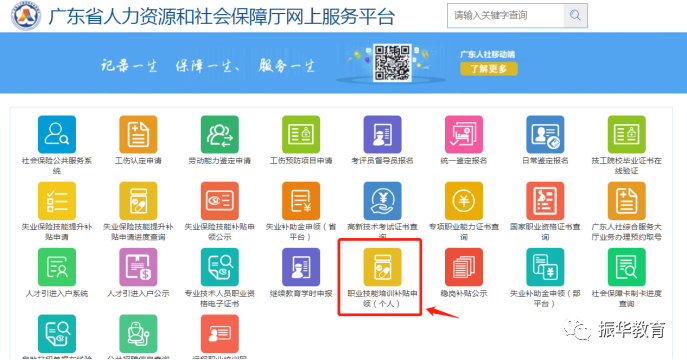
Task: Open 国家职业资格证书查询 icon
Action: click(x=545, y=201)
